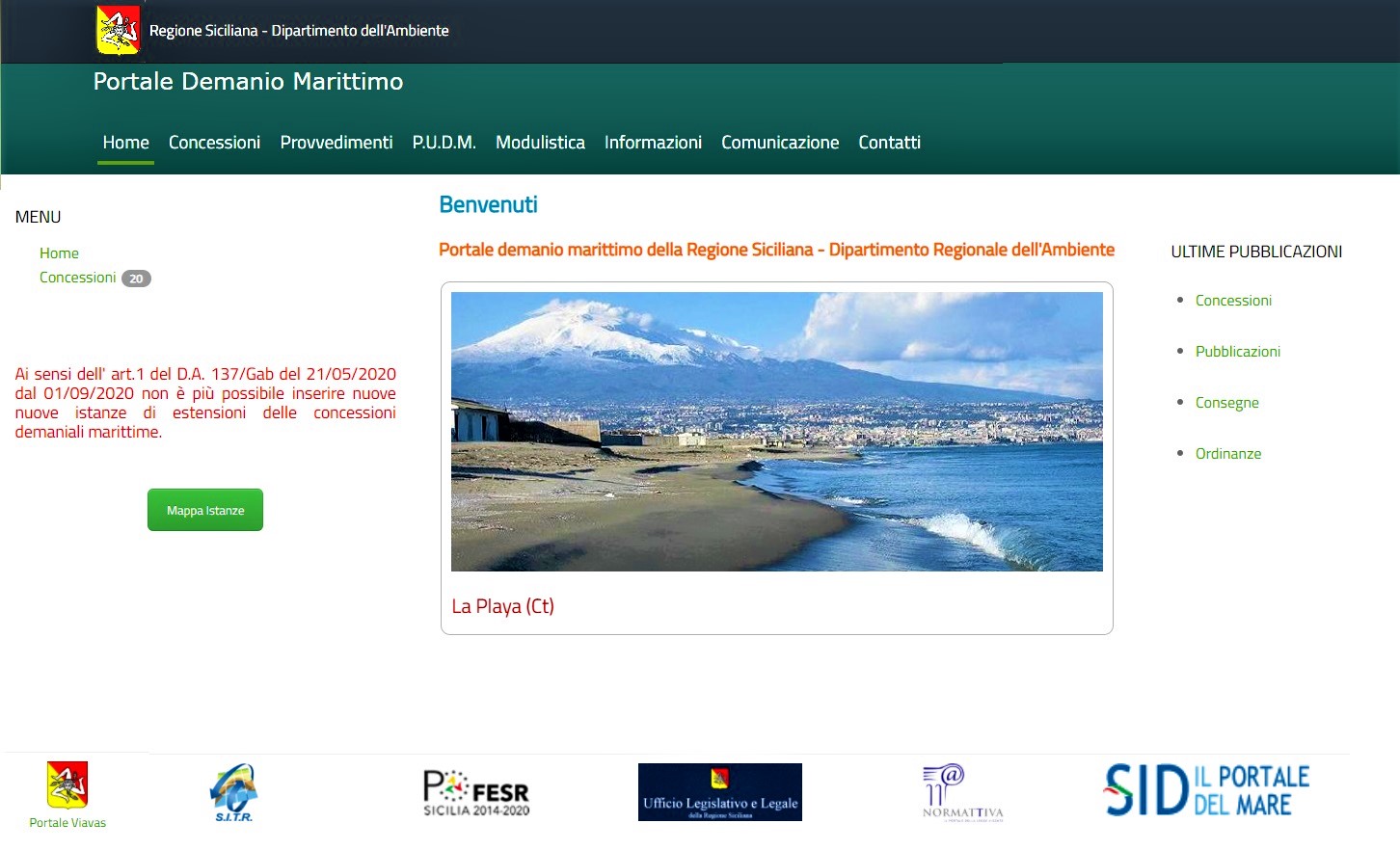Open the Contatti page
1400x850 pixels.
point(889,142)
